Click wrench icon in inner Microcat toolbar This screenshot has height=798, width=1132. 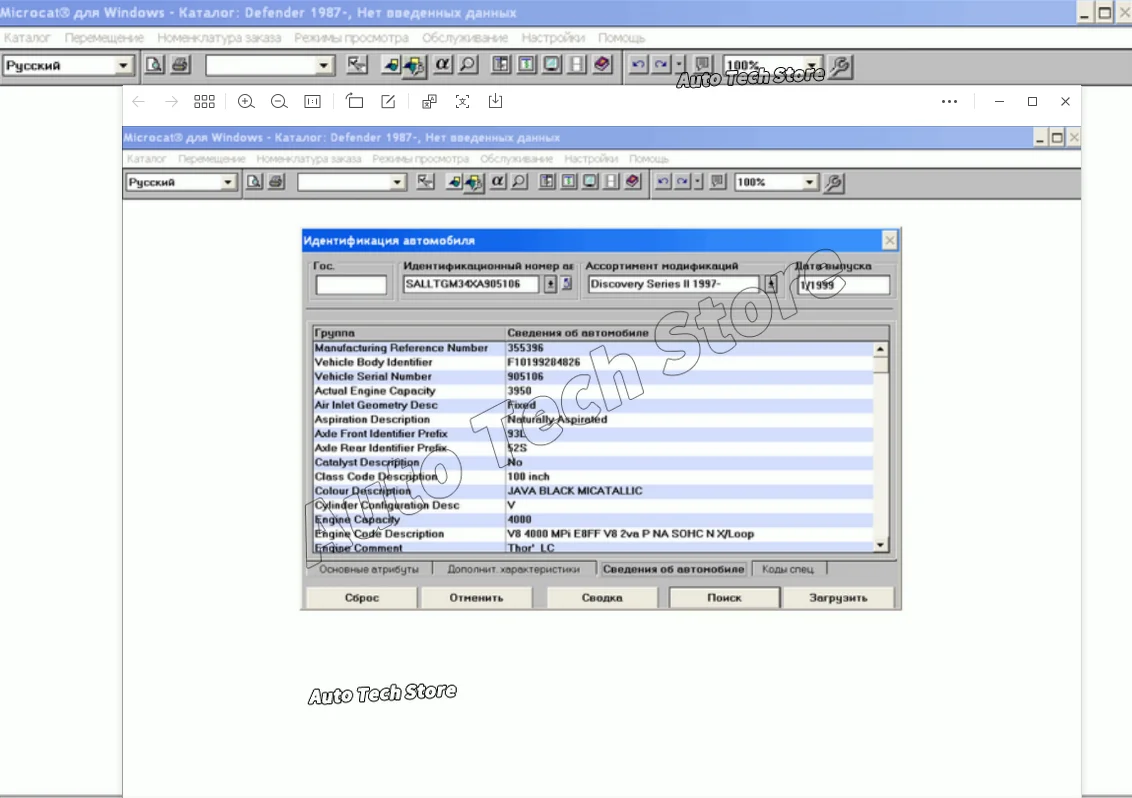click(834, 183)
